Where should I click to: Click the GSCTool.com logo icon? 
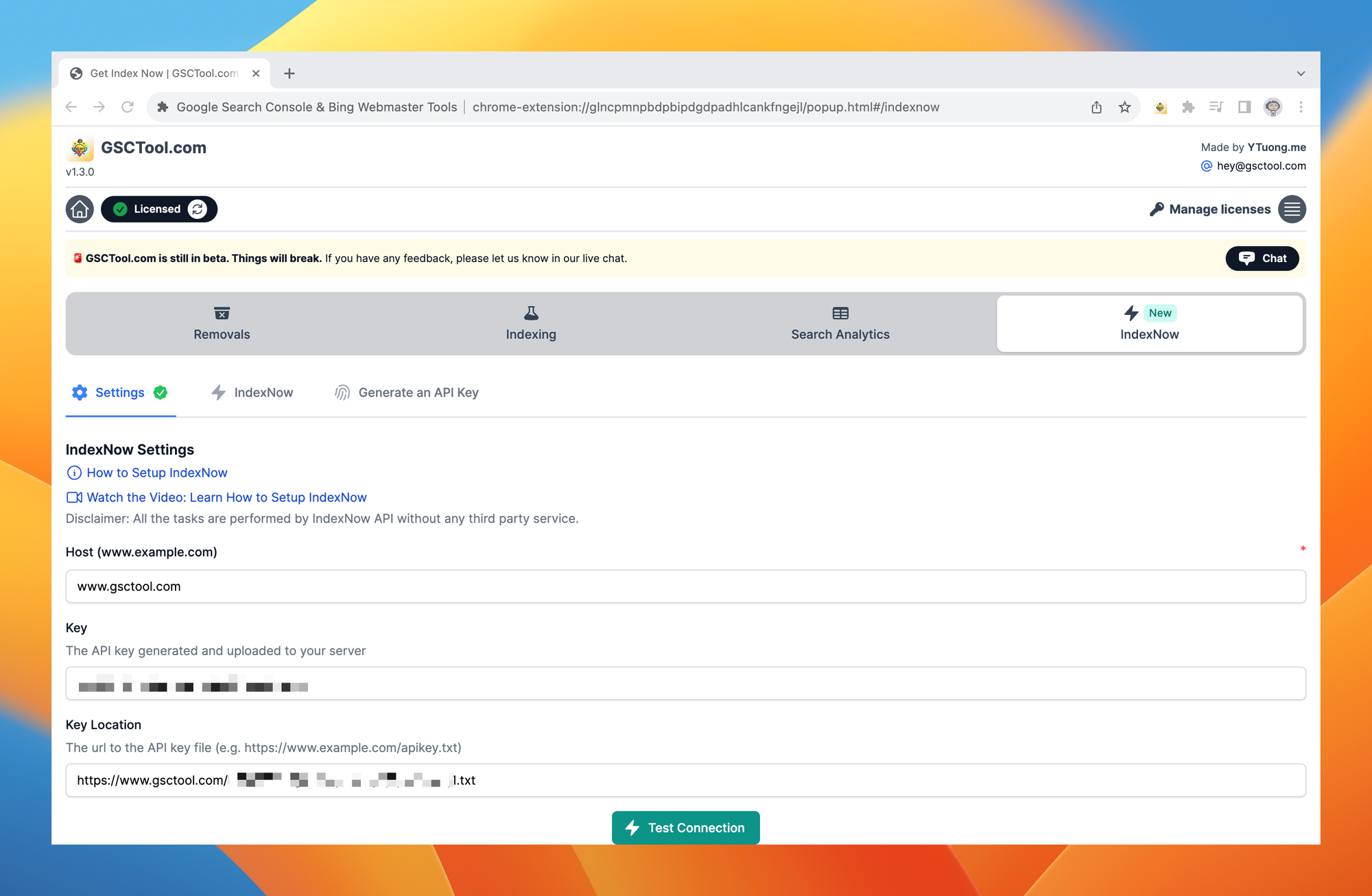80,148
